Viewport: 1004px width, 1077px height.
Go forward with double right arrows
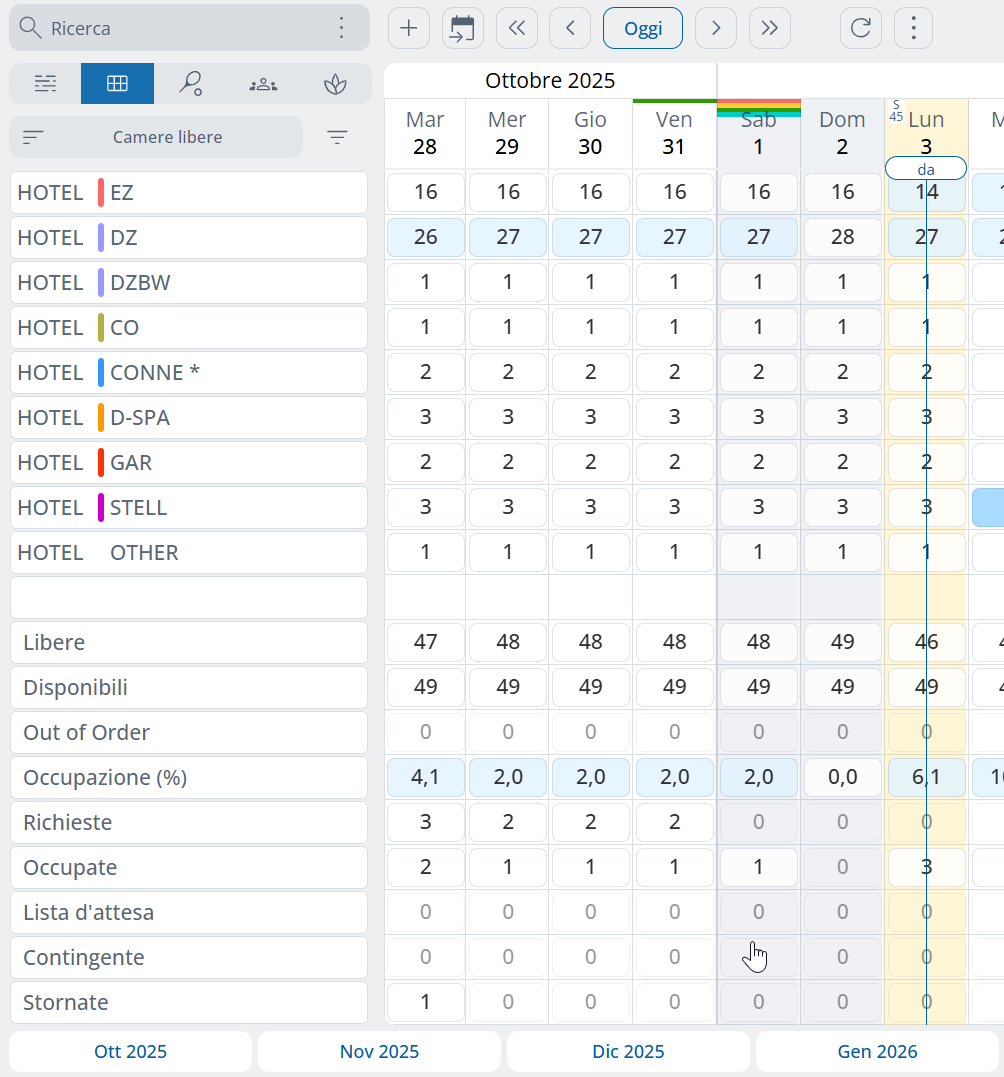tap(769, 28)
